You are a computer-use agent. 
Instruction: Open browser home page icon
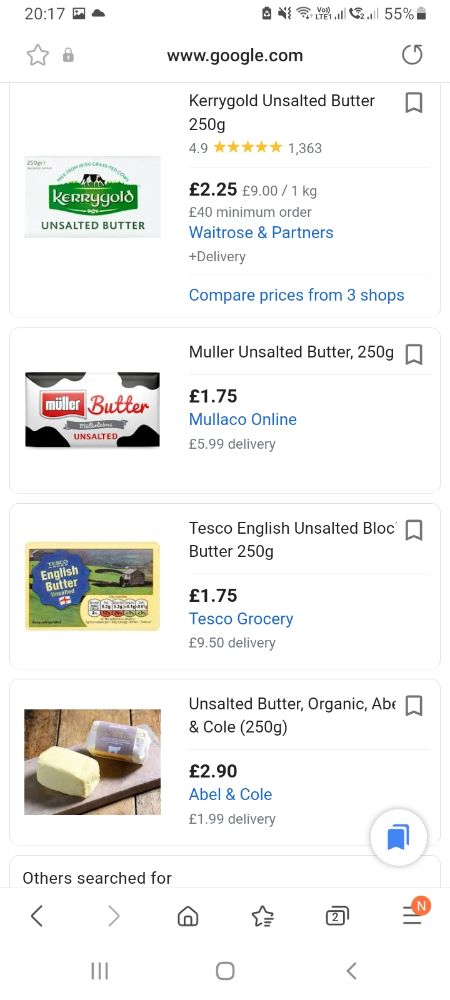(x=187, y=916)
